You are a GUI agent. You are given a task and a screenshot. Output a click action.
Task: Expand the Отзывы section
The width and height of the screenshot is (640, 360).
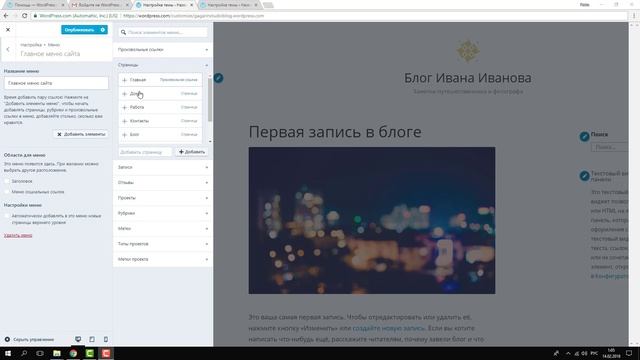[163, 182]
